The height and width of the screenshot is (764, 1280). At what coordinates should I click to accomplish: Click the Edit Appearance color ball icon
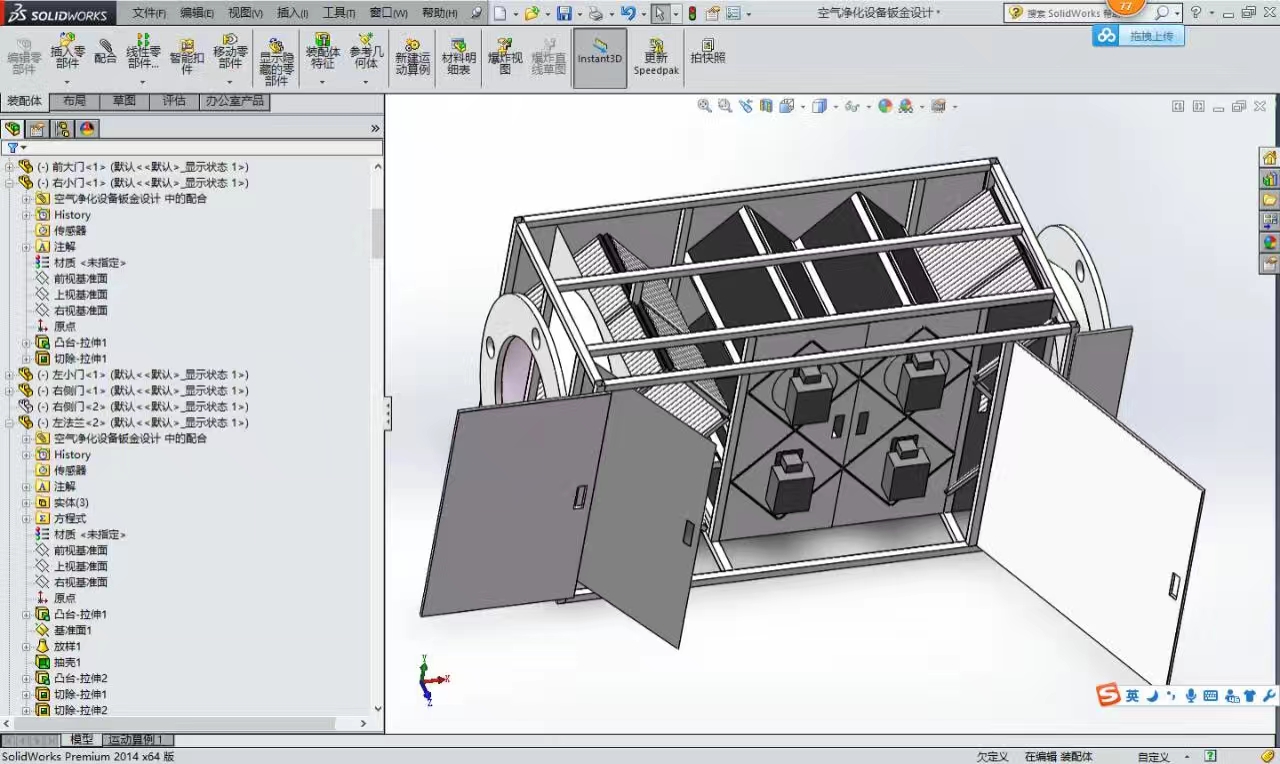coord(885,106)
